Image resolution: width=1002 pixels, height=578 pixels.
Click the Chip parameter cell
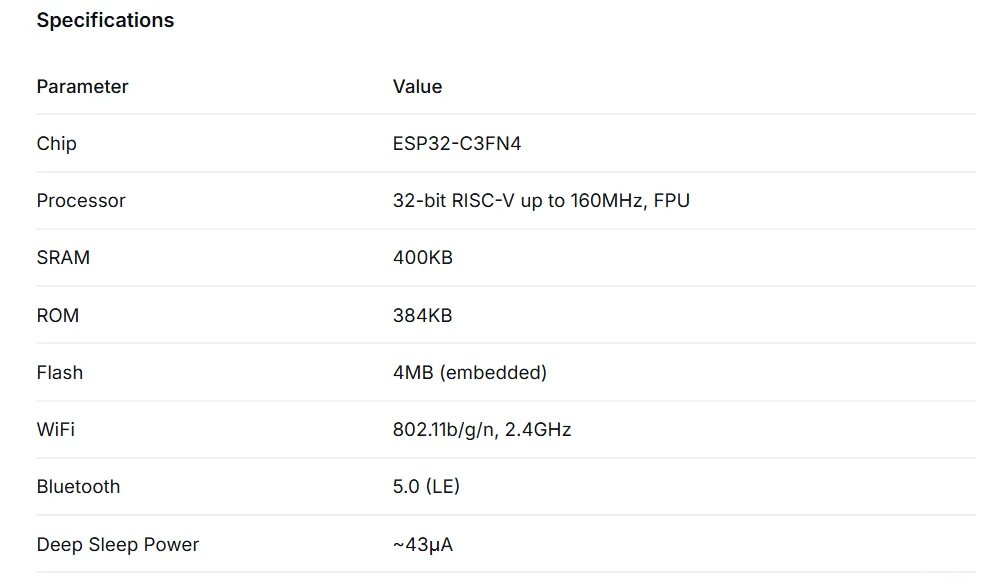pyautogui.click(x=56, y=143)
